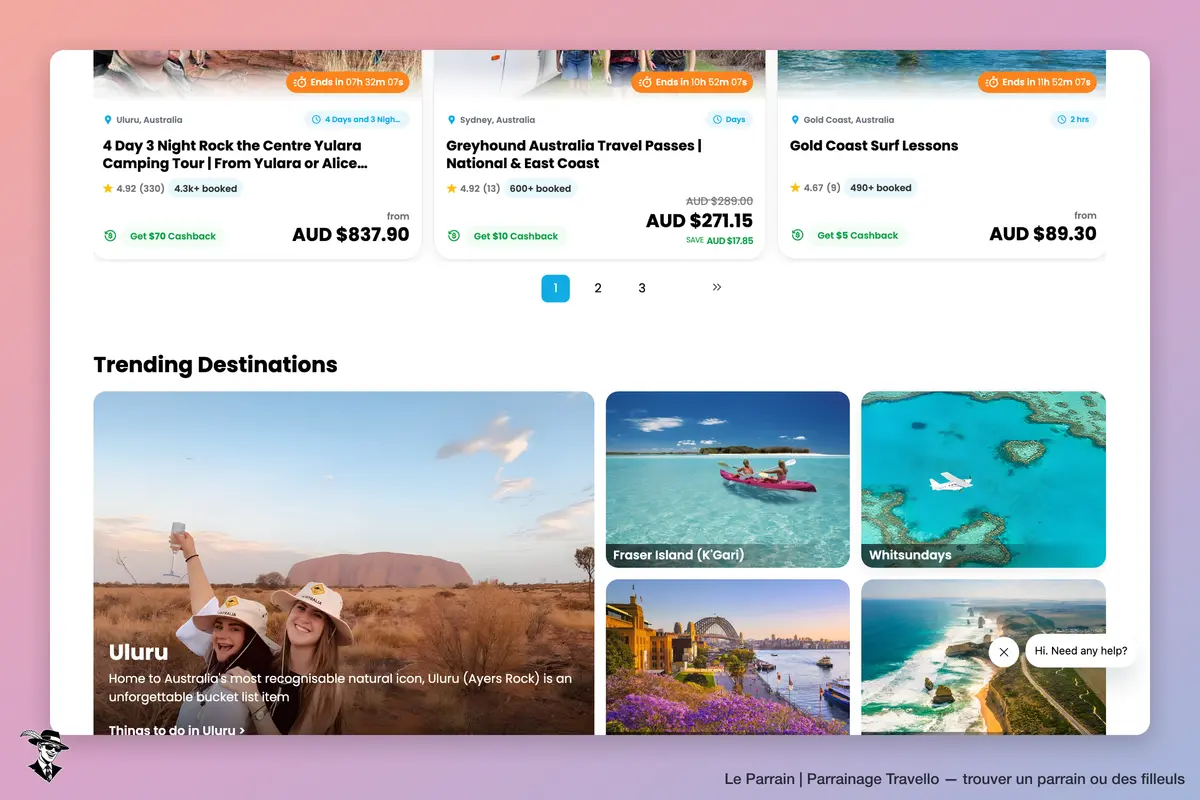Open the 4 Day 3 Night Rock the Centre tour
Image resolution: width=1200 pixels, height=800 pixels.
236,154
